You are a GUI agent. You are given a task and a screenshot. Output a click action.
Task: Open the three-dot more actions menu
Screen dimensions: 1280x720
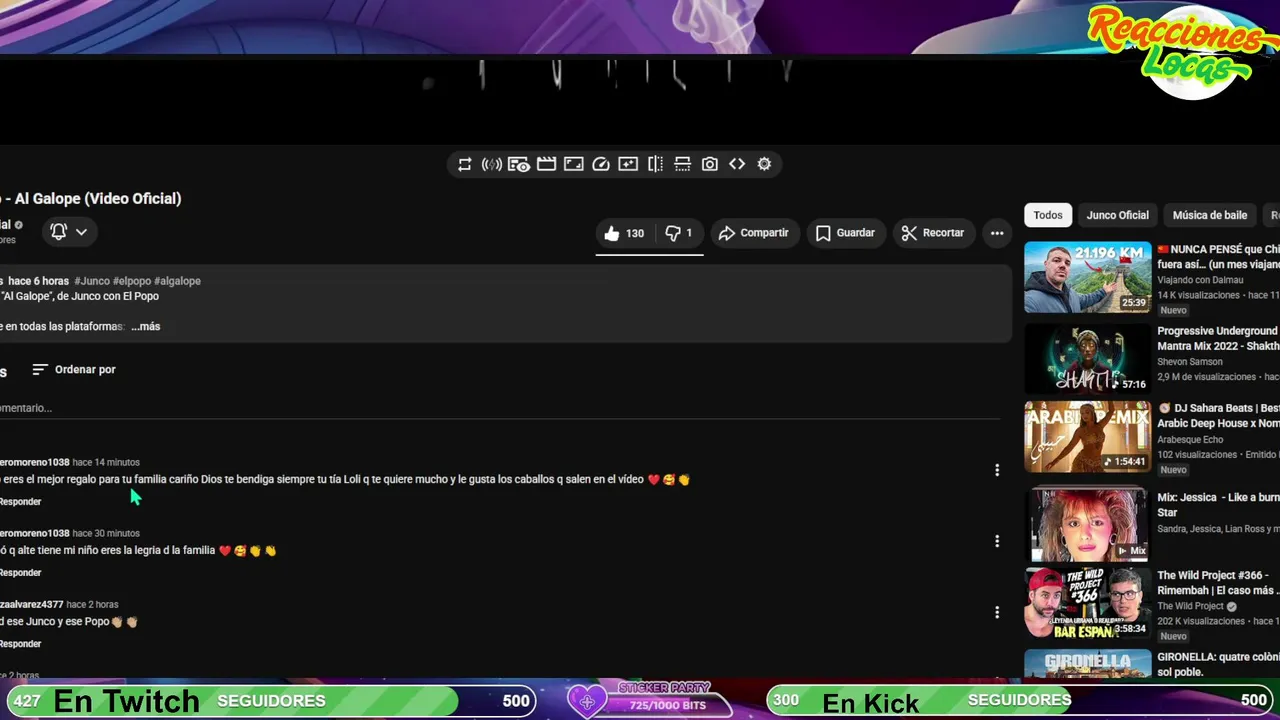tap(997, 233)
